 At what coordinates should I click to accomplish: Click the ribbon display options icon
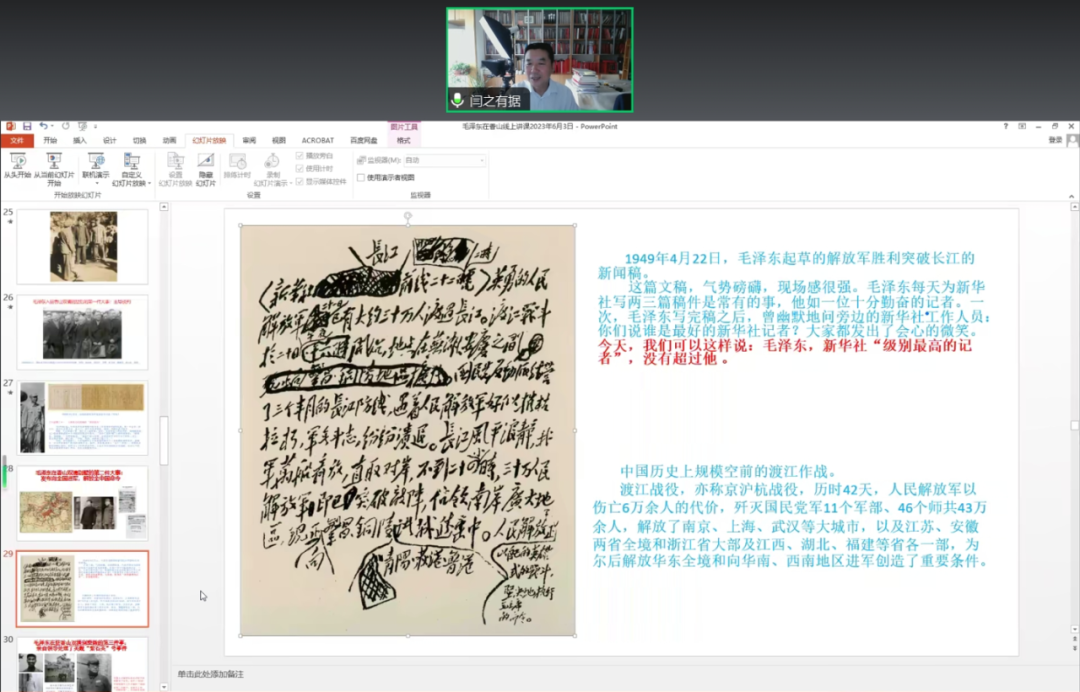click(1022, 127)
